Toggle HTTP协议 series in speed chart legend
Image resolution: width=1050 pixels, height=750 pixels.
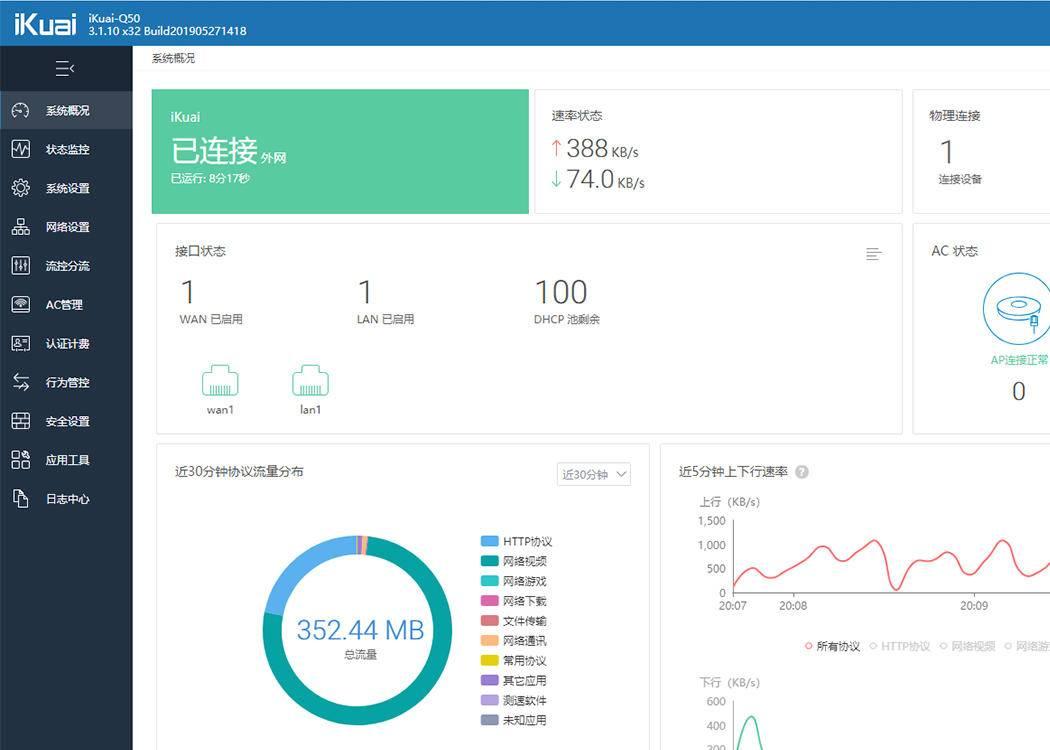click(900, 646)
